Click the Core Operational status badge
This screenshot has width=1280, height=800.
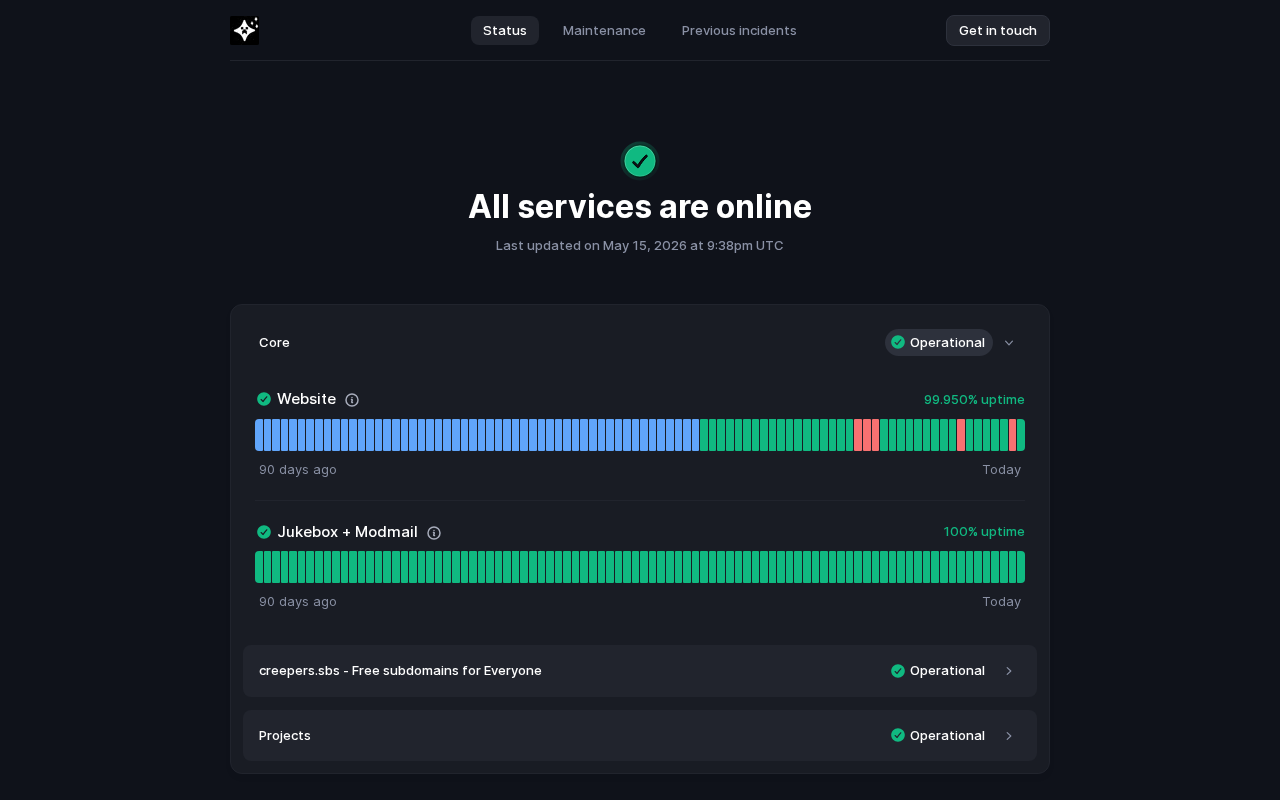tap(938, 342)
